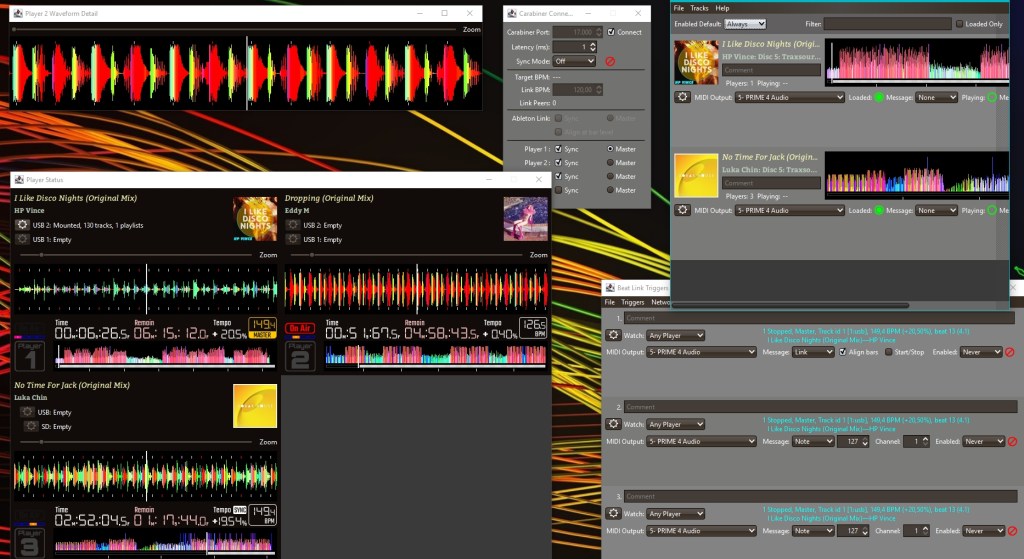Open gear menu of trigger 1
This screenshot has width=1024, height=559.
pyautogui.click(x=613, y=335)
